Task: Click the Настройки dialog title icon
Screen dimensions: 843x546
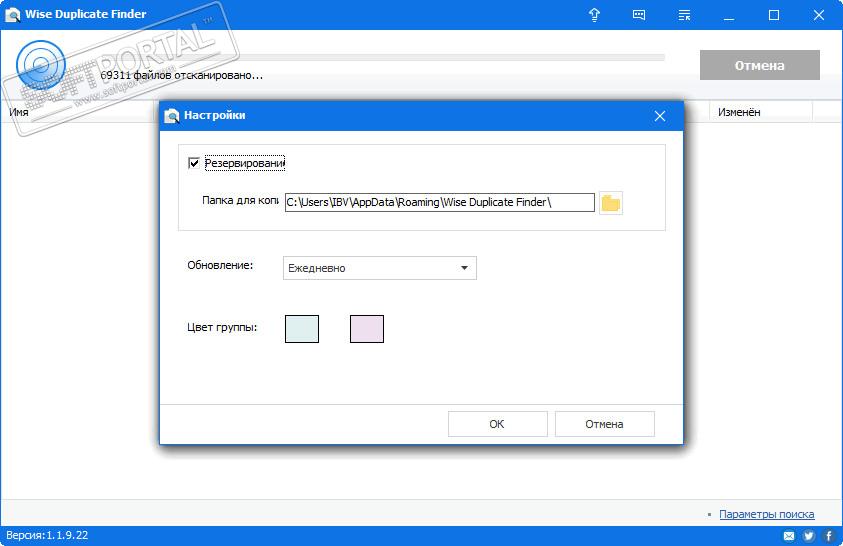Action: click(x=172, y=116)
